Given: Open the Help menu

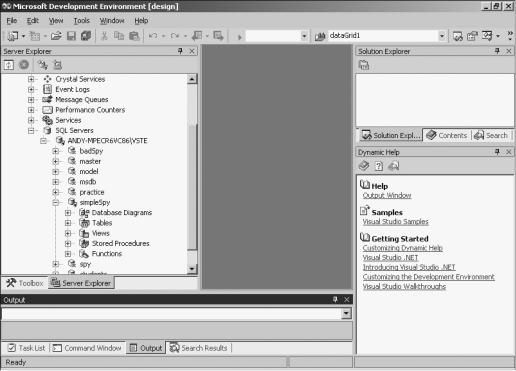Looking at the screenshot, I should (x=141, y=21).
